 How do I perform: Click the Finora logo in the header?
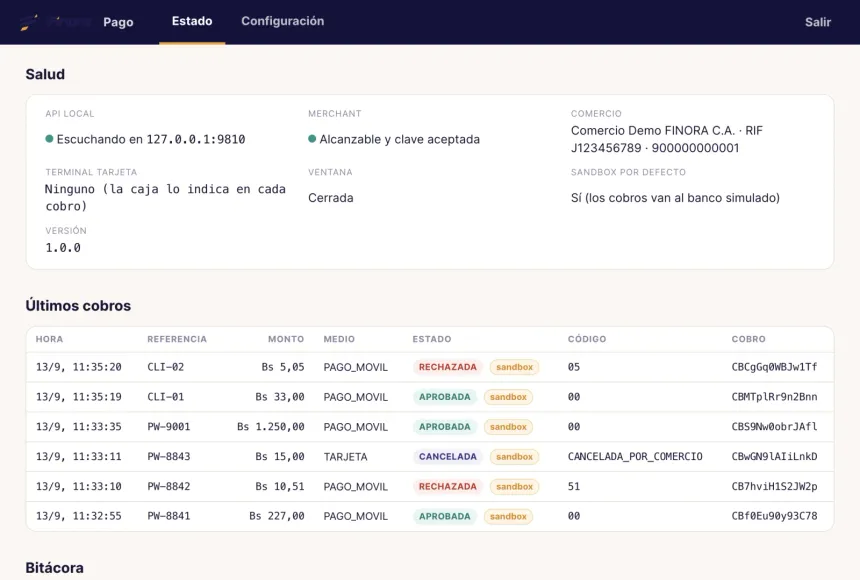[x=55, y=22]
